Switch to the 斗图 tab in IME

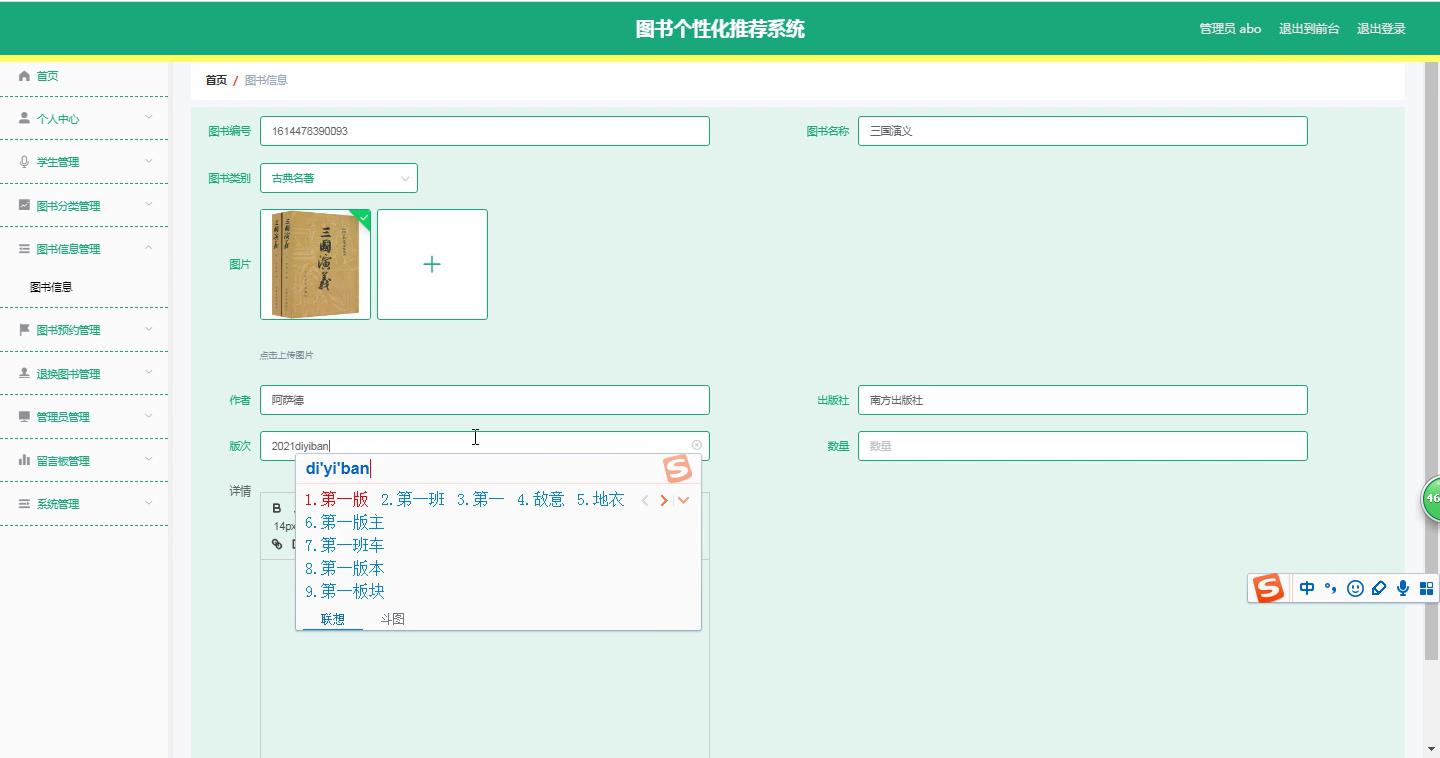pyautogui.click(x=392, y=619)
